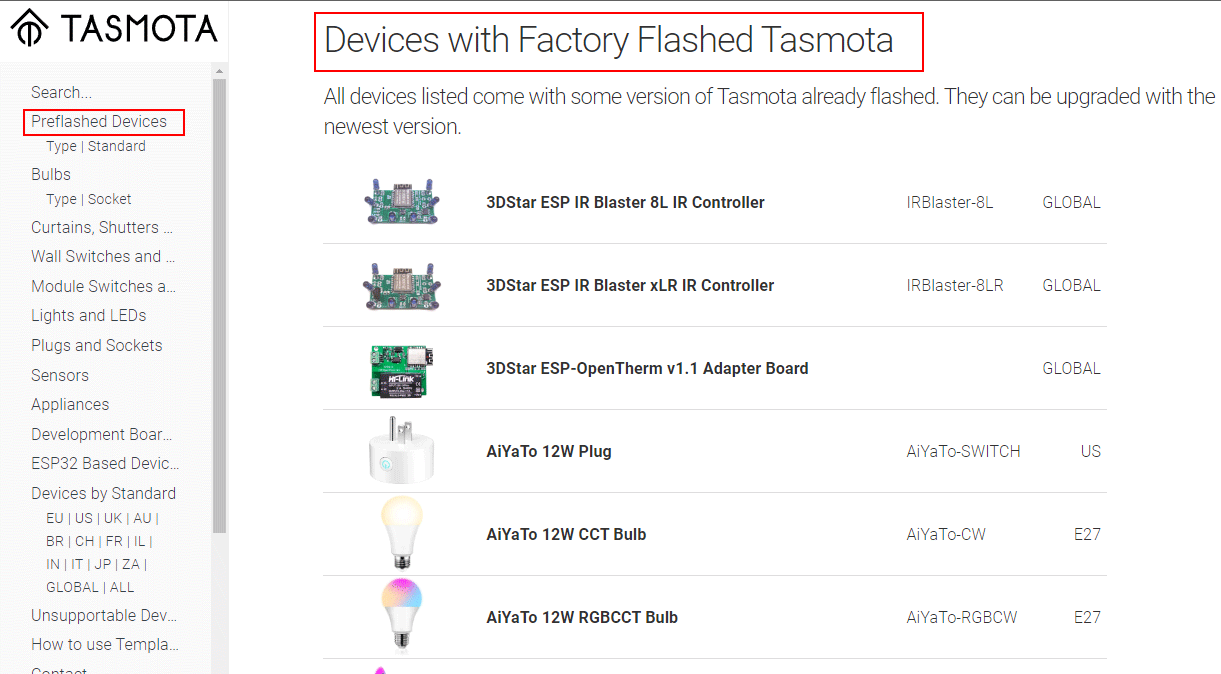Select the OpenTherm Adapter Board image
1221x674 pixels.
coord(402,368)
